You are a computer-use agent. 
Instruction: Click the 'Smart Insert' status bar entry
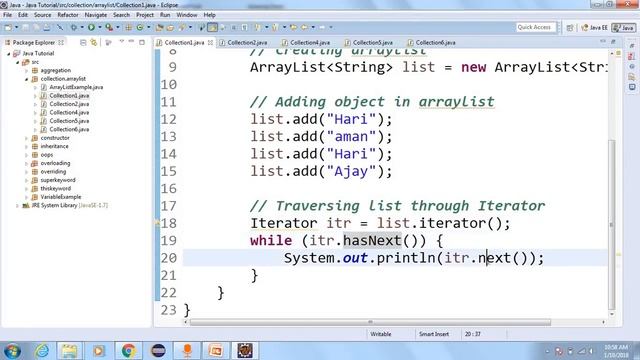[433, 334]
